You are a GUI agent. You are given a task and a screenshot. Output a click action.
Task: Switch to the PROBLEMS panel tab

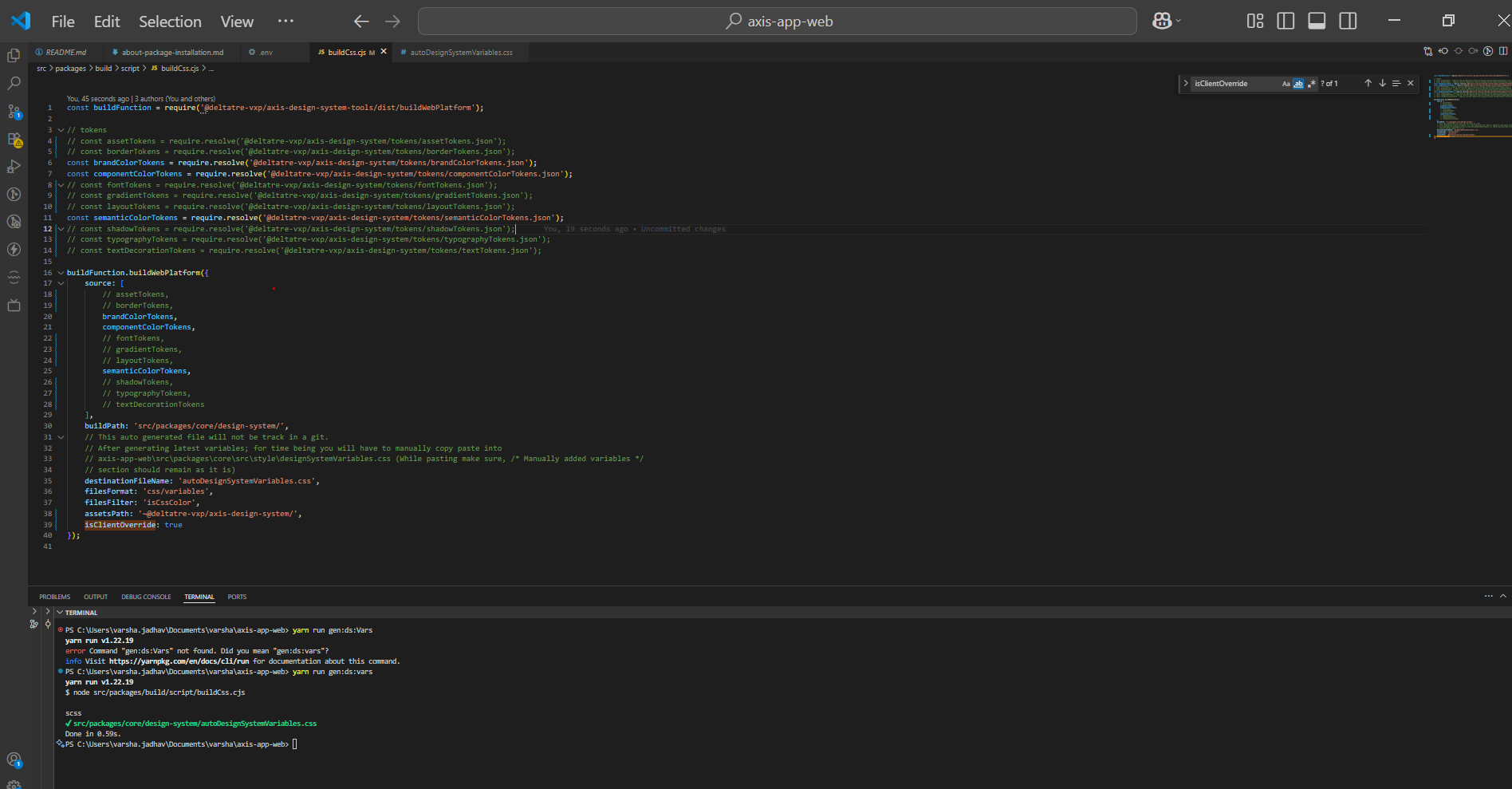(55, 597)
